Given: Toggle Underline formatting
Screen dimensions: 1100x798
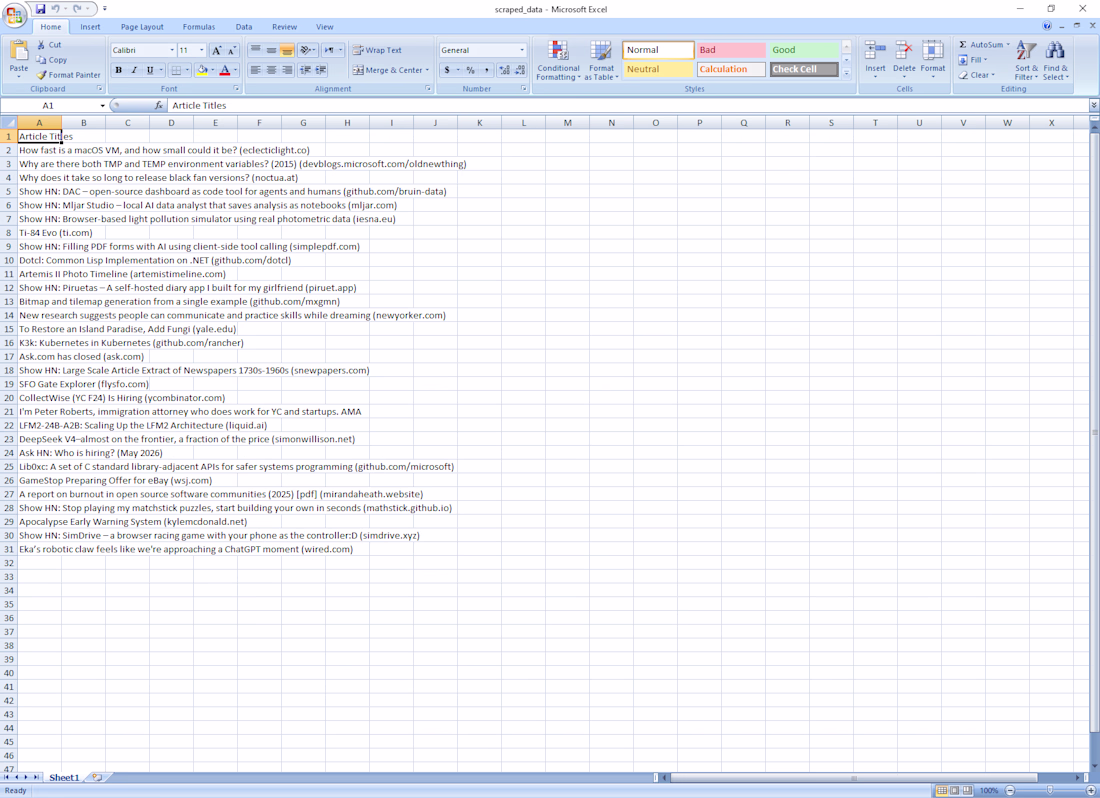Looking at the screenshot, I should [x=149, y=70].
